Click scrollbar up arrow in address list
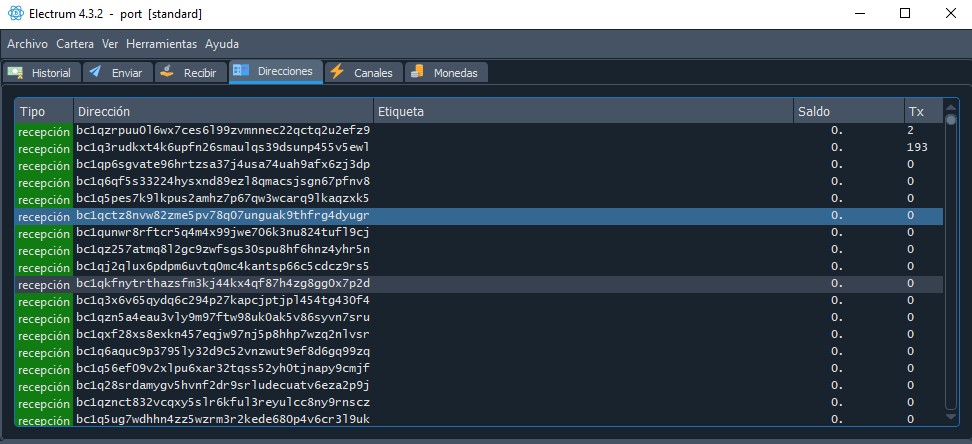Viewport: 972px width, 444px height. 950,106
